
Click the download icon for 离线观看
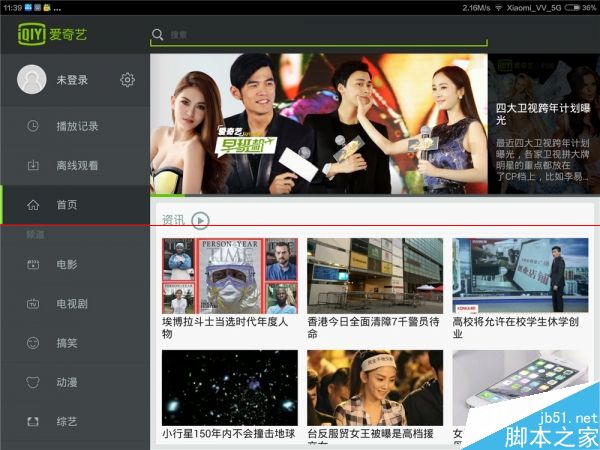point(33,165)
